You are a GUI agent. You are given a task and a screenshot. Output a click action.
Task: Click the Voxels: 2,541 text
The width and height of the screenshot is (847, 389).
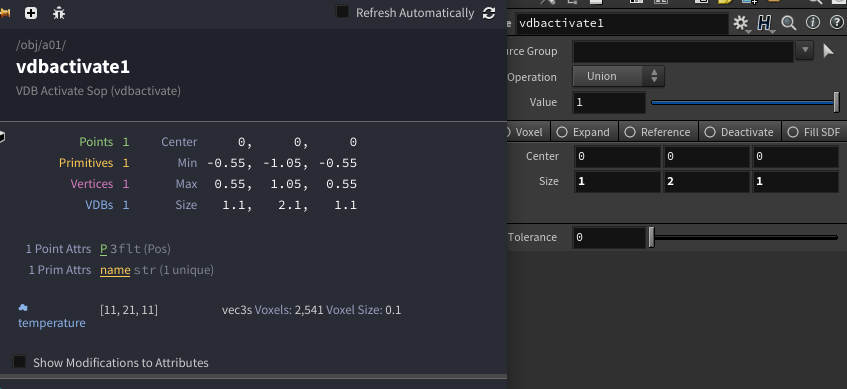pyautogui.click(x=289, y=310)
